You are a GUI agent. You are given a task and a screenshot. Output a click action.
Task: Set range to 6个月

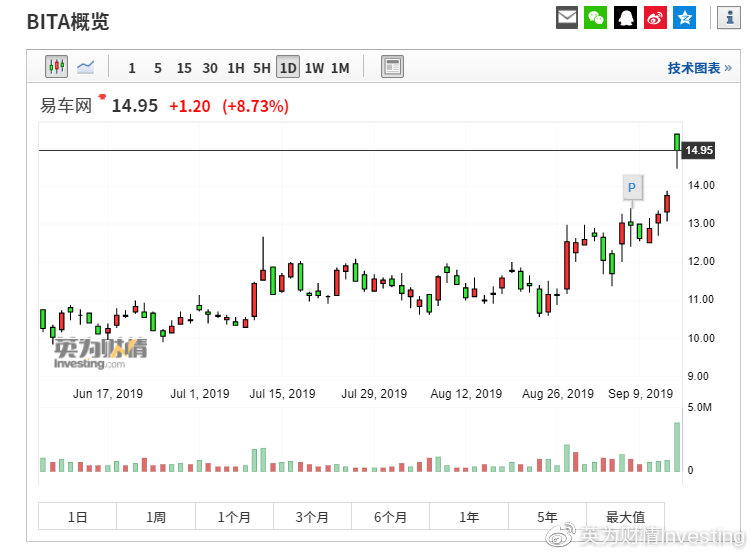[x=390, y=517]
